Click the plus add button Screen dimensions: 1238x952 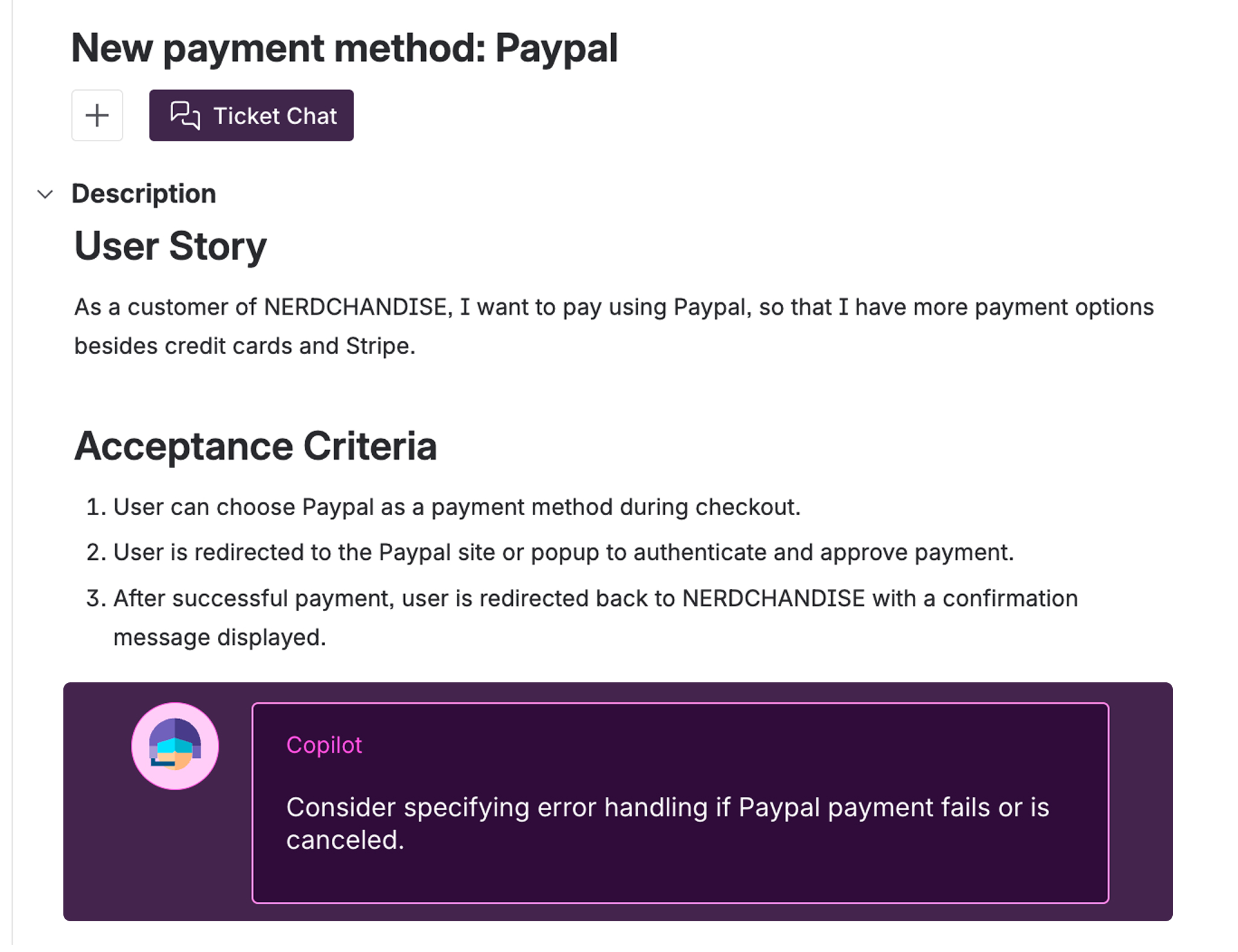(97, 115)
